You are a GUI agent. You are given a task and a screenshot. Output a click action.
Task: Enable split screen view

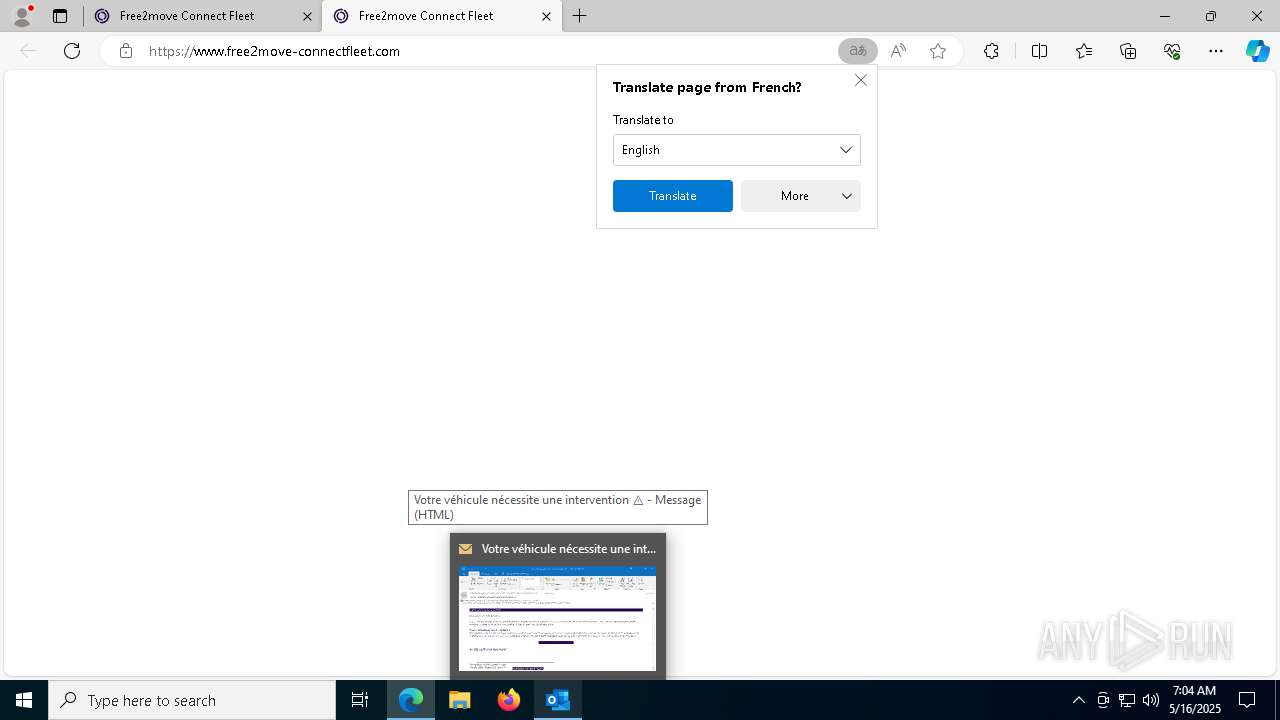pos(1039,51)
